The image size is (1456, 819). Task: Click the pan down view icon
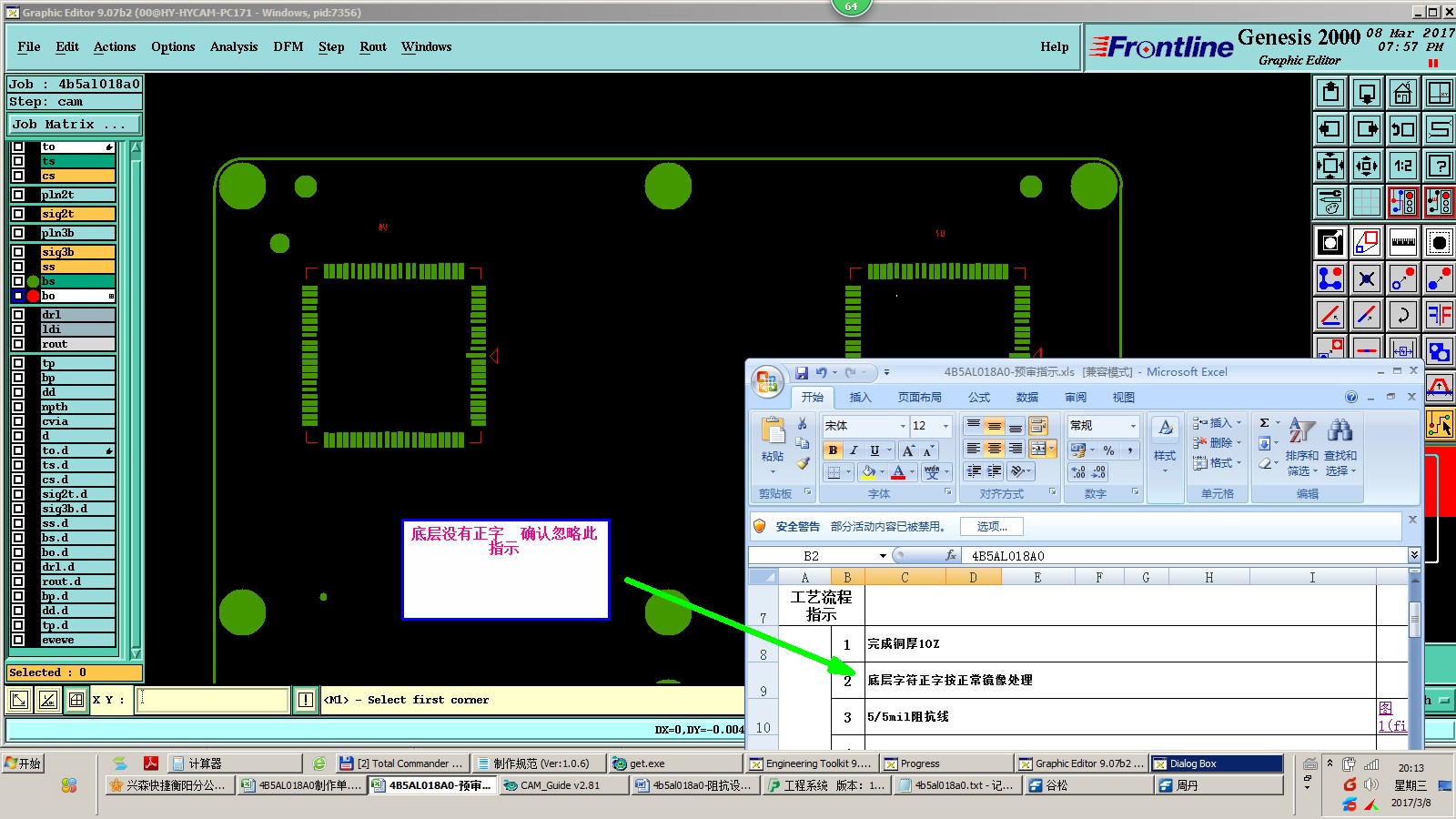coord(1367,93)
